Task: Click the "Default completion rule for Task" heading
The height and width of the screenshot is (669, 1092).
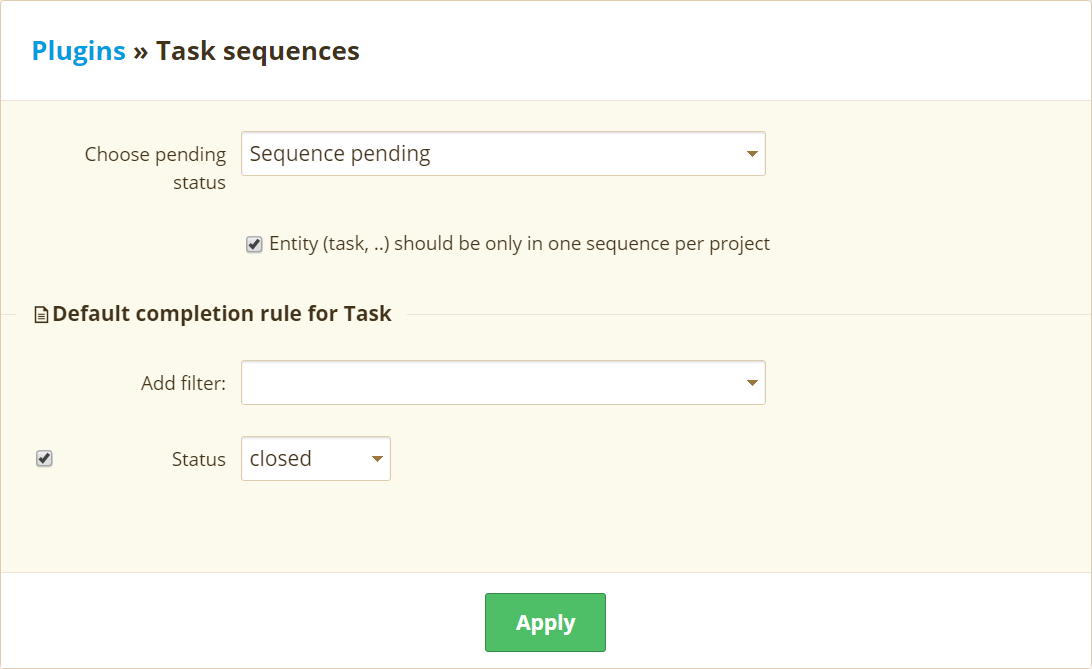Action: (x=222, y=314)
